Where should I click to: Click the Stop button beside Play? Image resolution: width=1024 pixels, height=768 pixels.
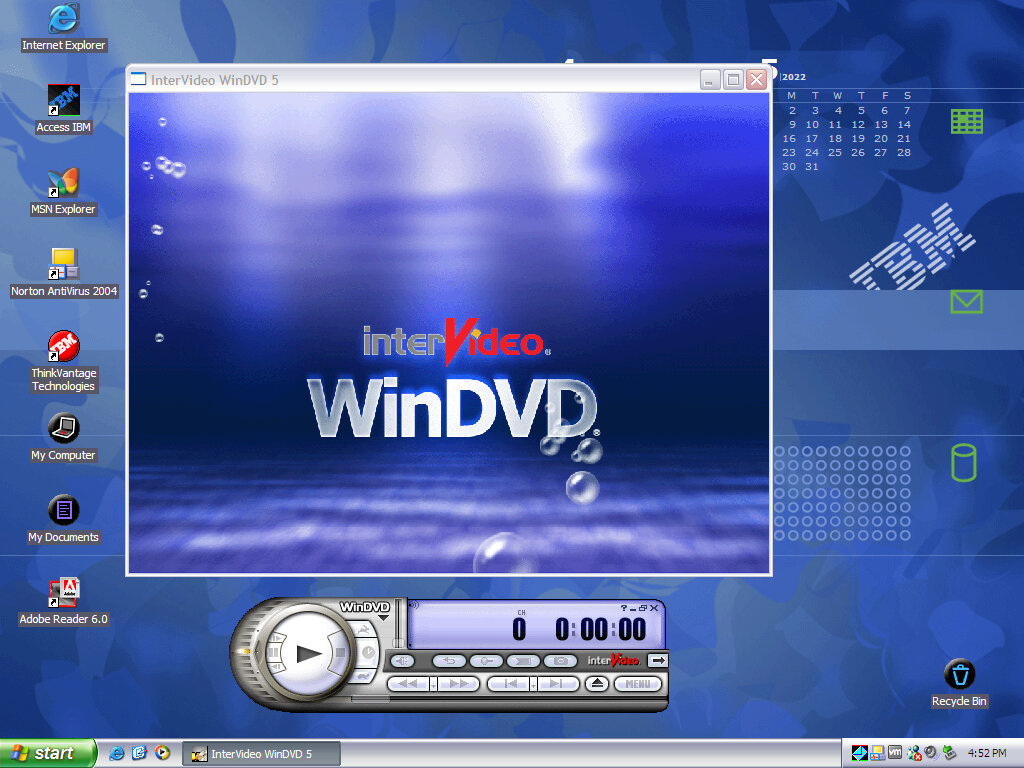340,653
